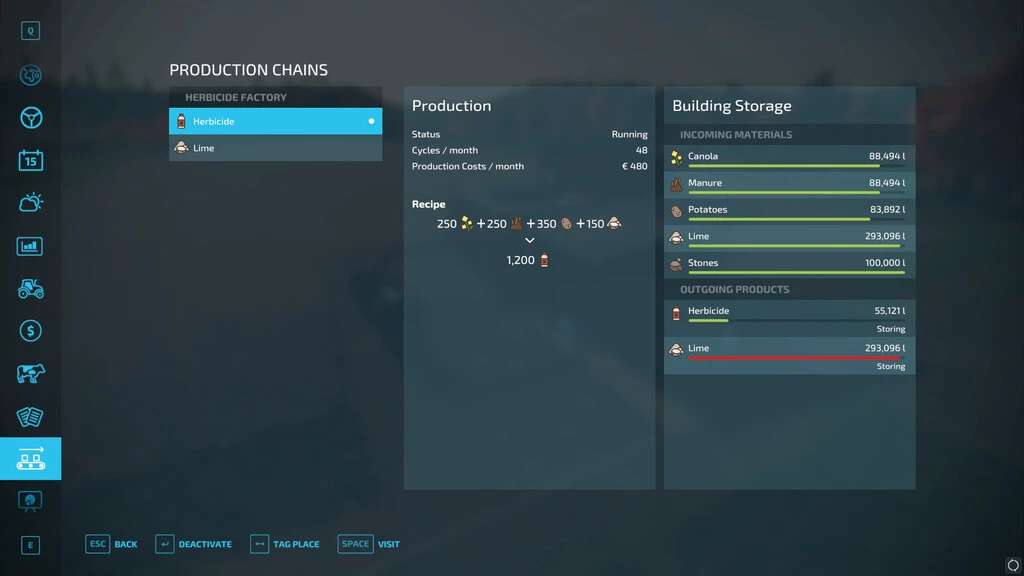Open the finances dollar icon
Image resolution: width=1024 pixels, height=576 pixels.
coord(30,331)
